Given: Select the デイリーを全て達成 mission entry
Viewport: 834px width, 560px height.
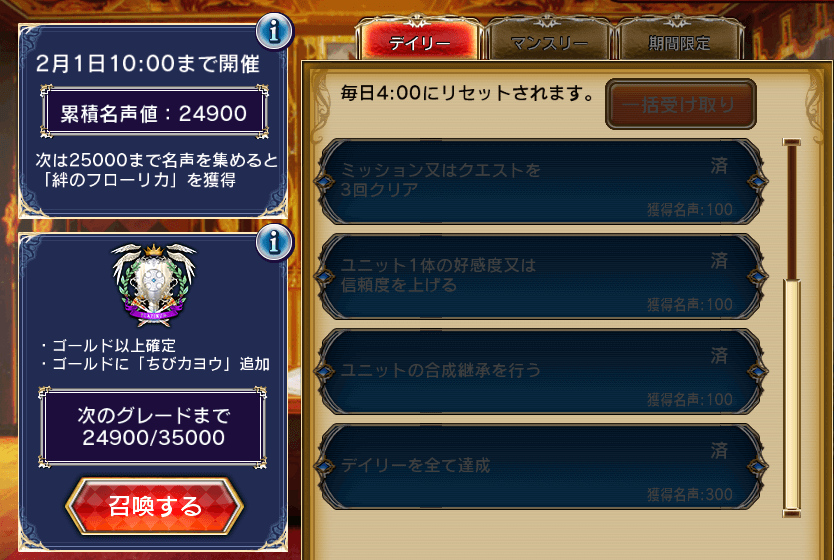Looking at the screenshot, I should pos(541,466).
